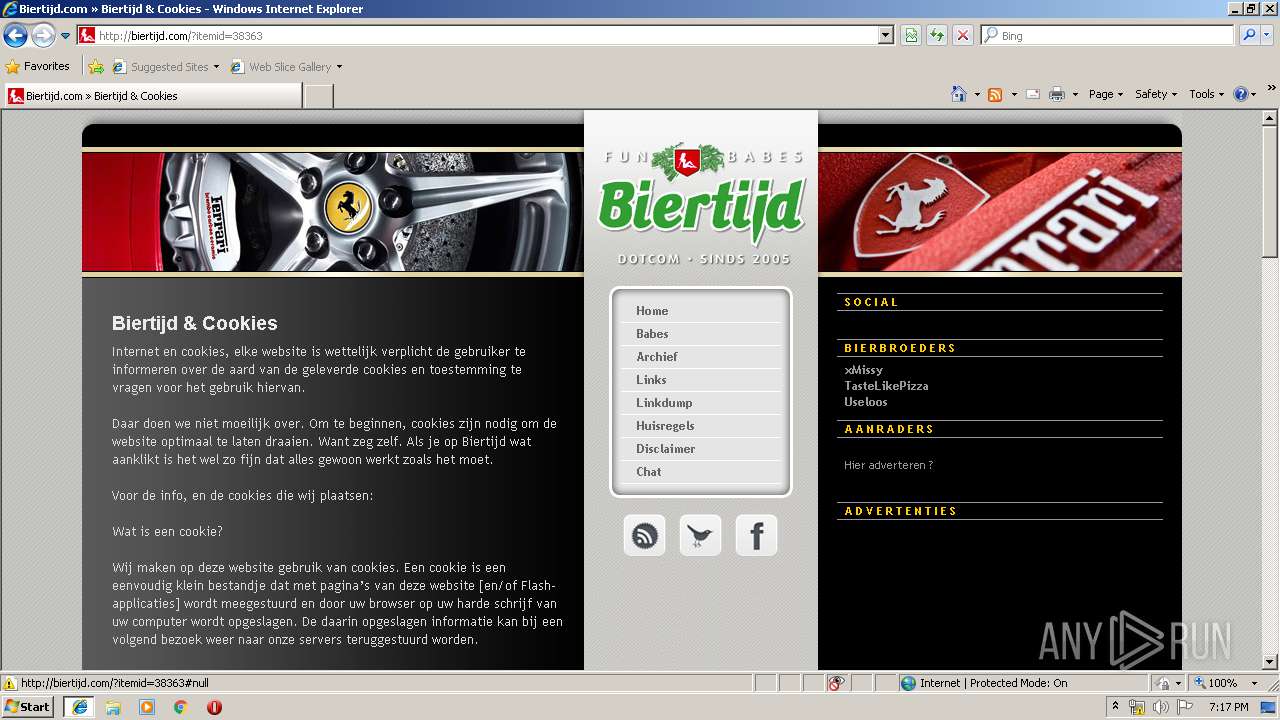
Task: Open Home page toolbar icon
Action: [959, 94]
